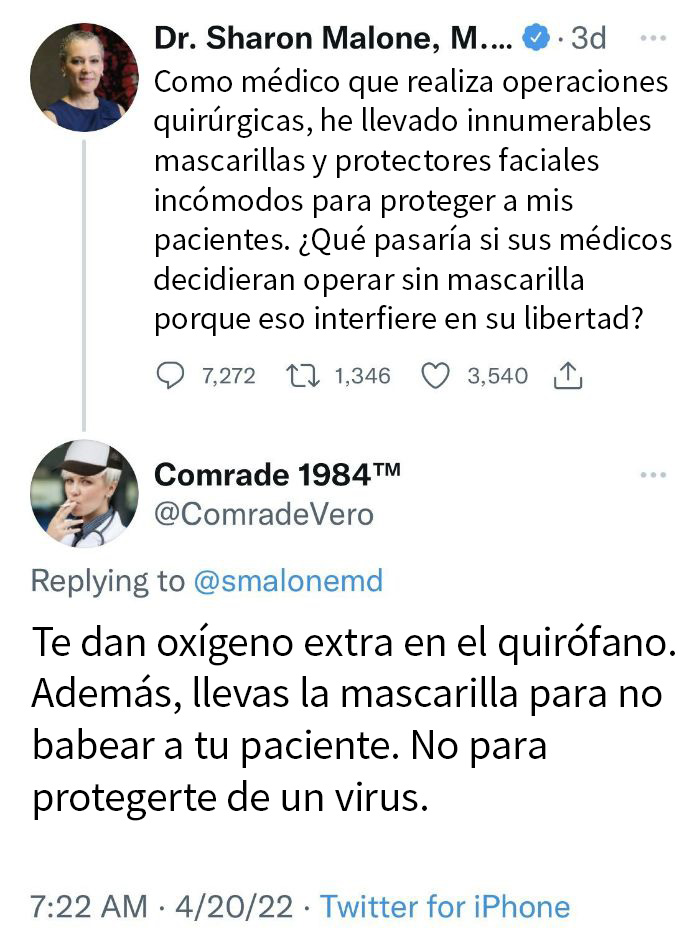Click the 3d timestamp on the tweet

coord(587,39)
